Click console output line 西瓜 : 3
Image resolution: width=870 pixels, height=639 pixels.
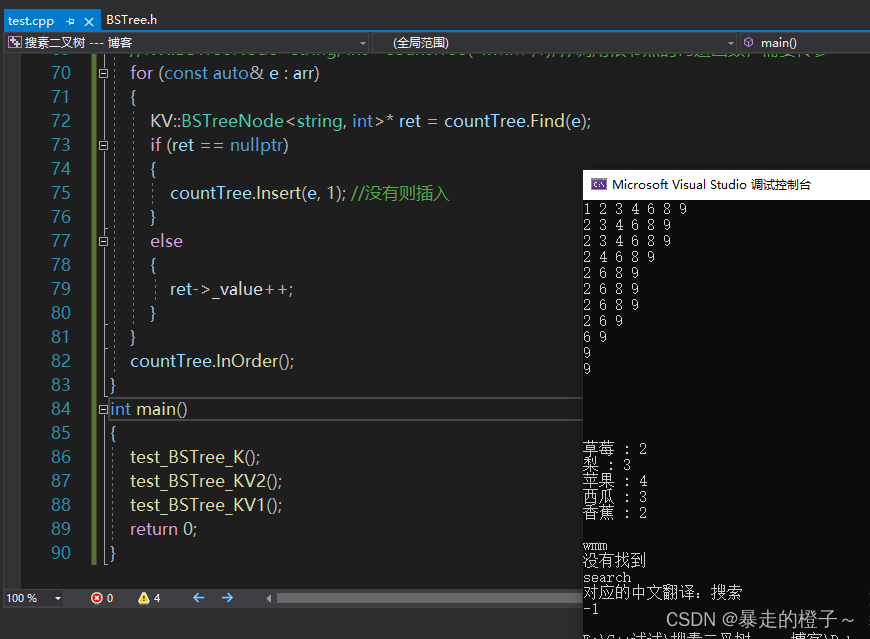(615, 496)
